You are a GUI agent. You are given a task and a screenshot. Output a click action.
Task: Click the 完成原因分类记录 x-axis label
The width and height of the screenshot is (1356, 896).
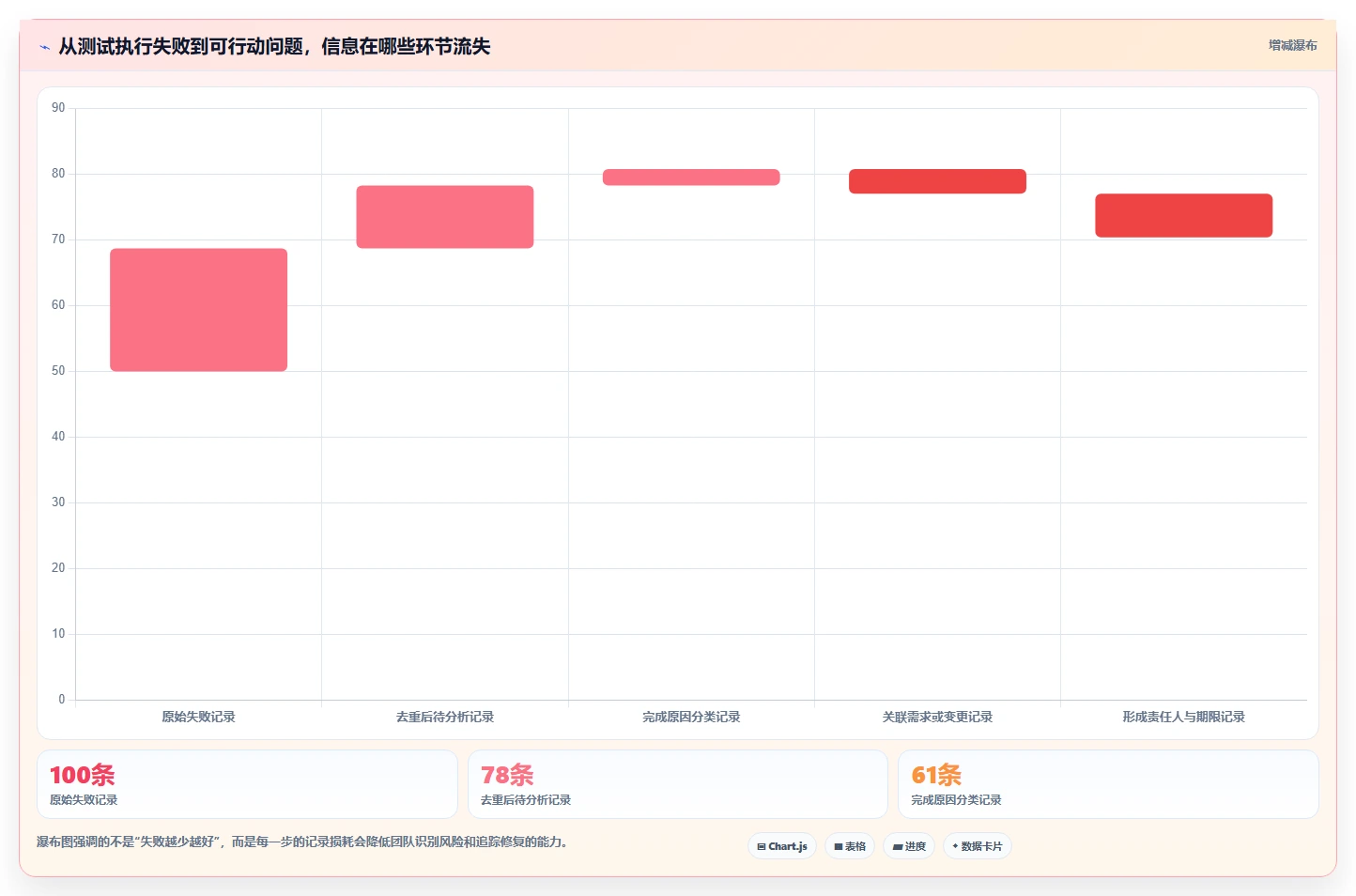click(x=691, y=717)
